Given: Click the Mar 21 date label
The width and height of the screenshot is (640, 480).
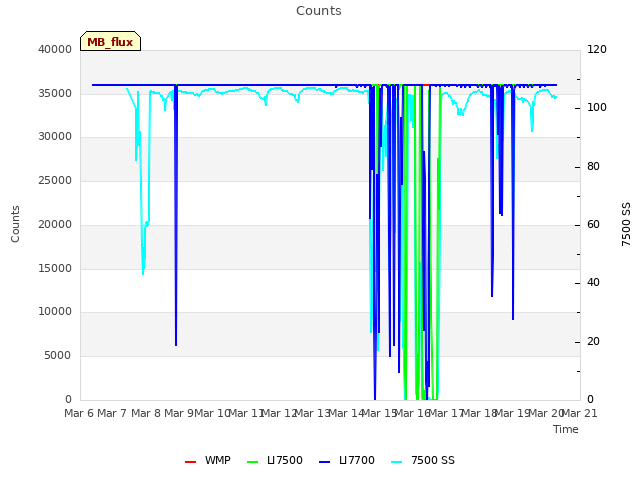Looking at the screenshot, I should click(579, 413).
